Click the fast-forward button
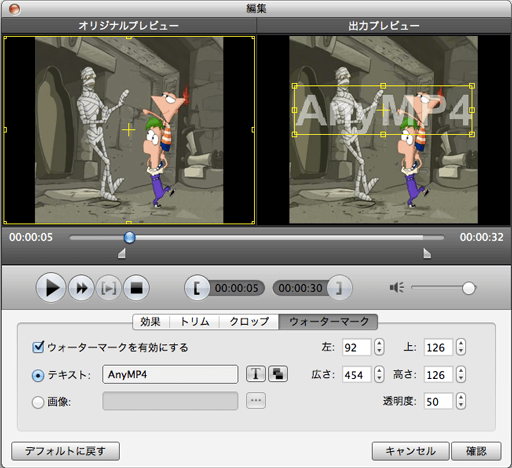The image size is (512, 468). coord(82,288)
